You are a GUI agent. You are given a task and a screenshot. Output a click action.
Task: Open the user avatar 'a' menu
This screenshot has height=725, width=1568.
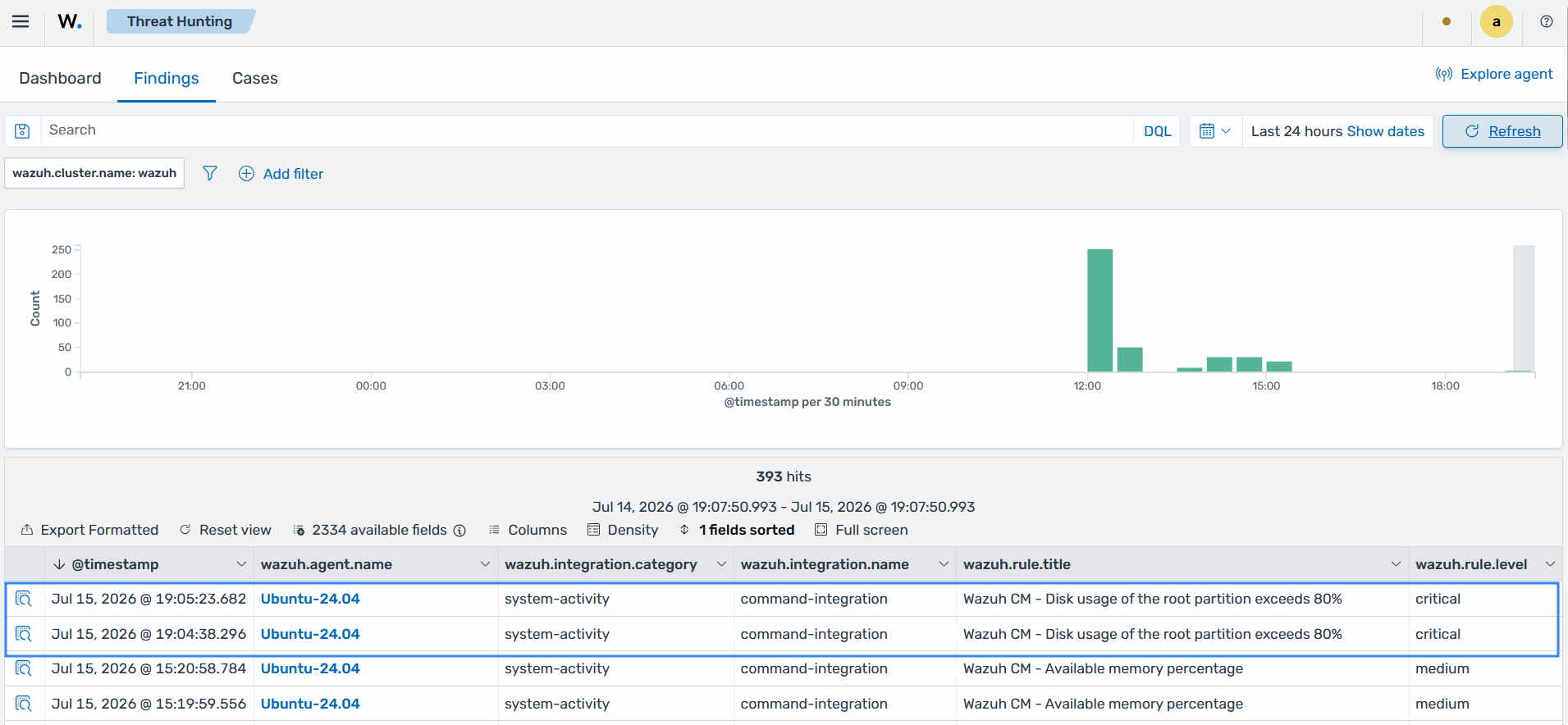point(1497,21)
